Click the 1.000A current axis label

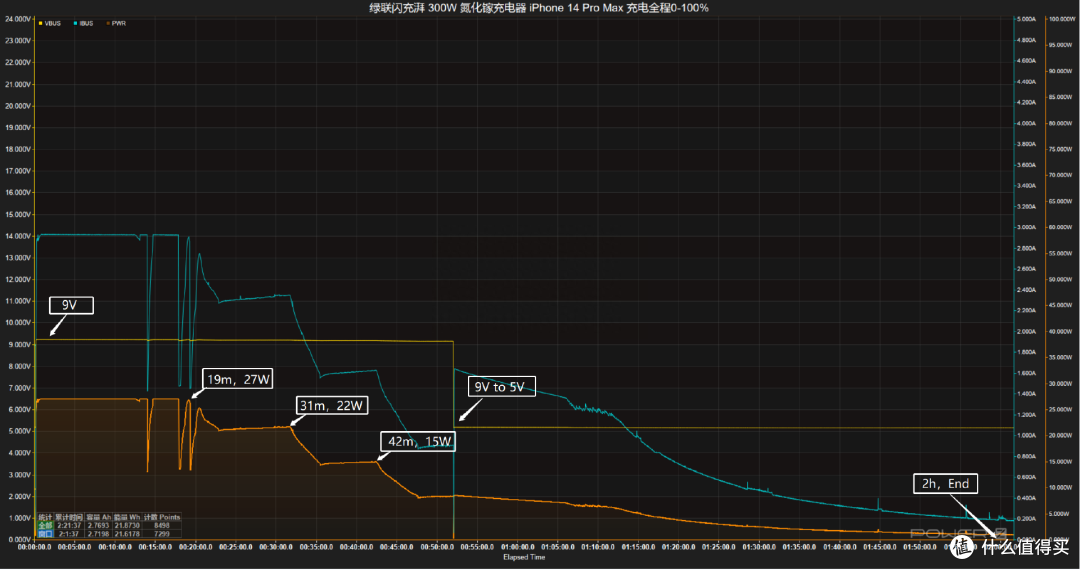click(x=1026, y=435)
